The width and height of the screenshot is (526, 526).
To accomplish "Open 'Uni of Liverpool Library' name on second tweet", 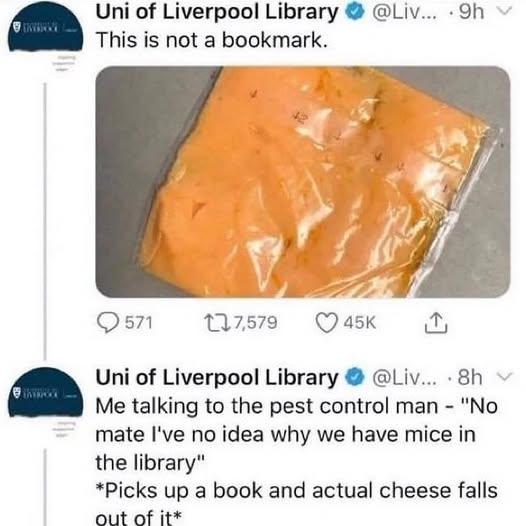I will [217, 377].
